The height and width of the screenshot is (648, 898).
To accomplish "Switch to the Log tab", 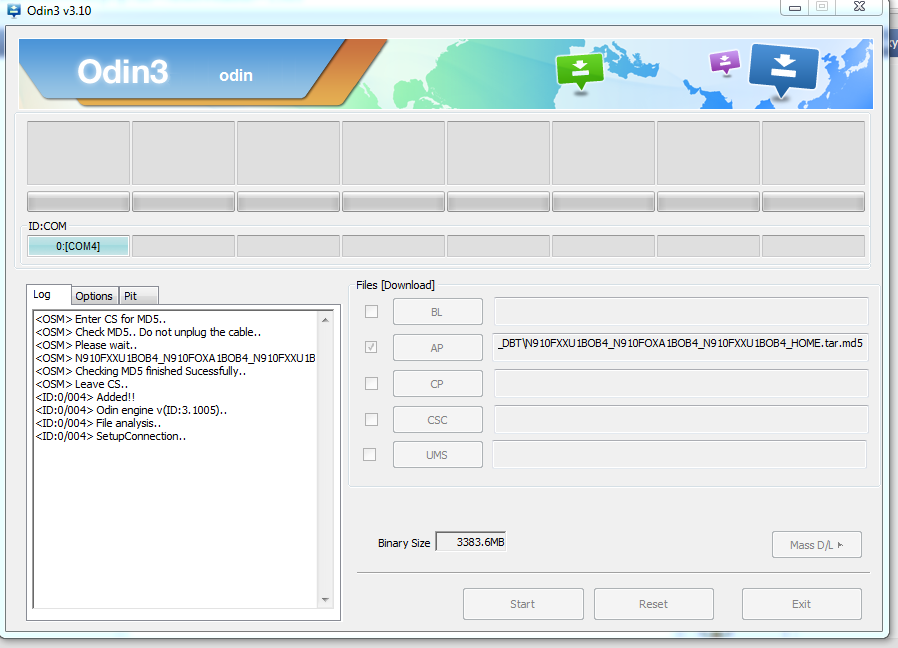I will pyautogui.click(x=48, y=294).
